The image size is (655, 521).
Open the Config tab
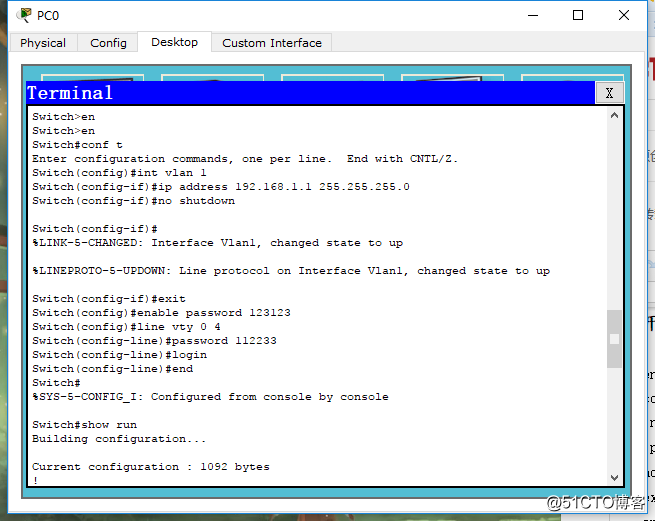click(108, 43)
